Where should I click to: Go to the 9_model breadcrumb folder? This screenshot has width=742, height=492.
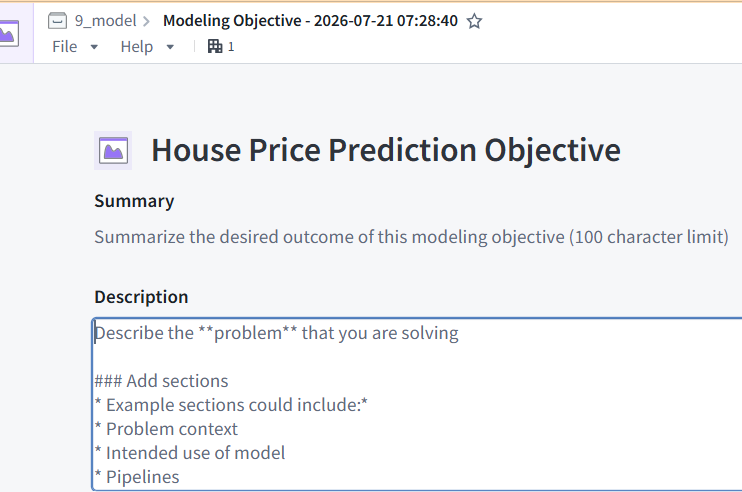click(x=105, y=21)
